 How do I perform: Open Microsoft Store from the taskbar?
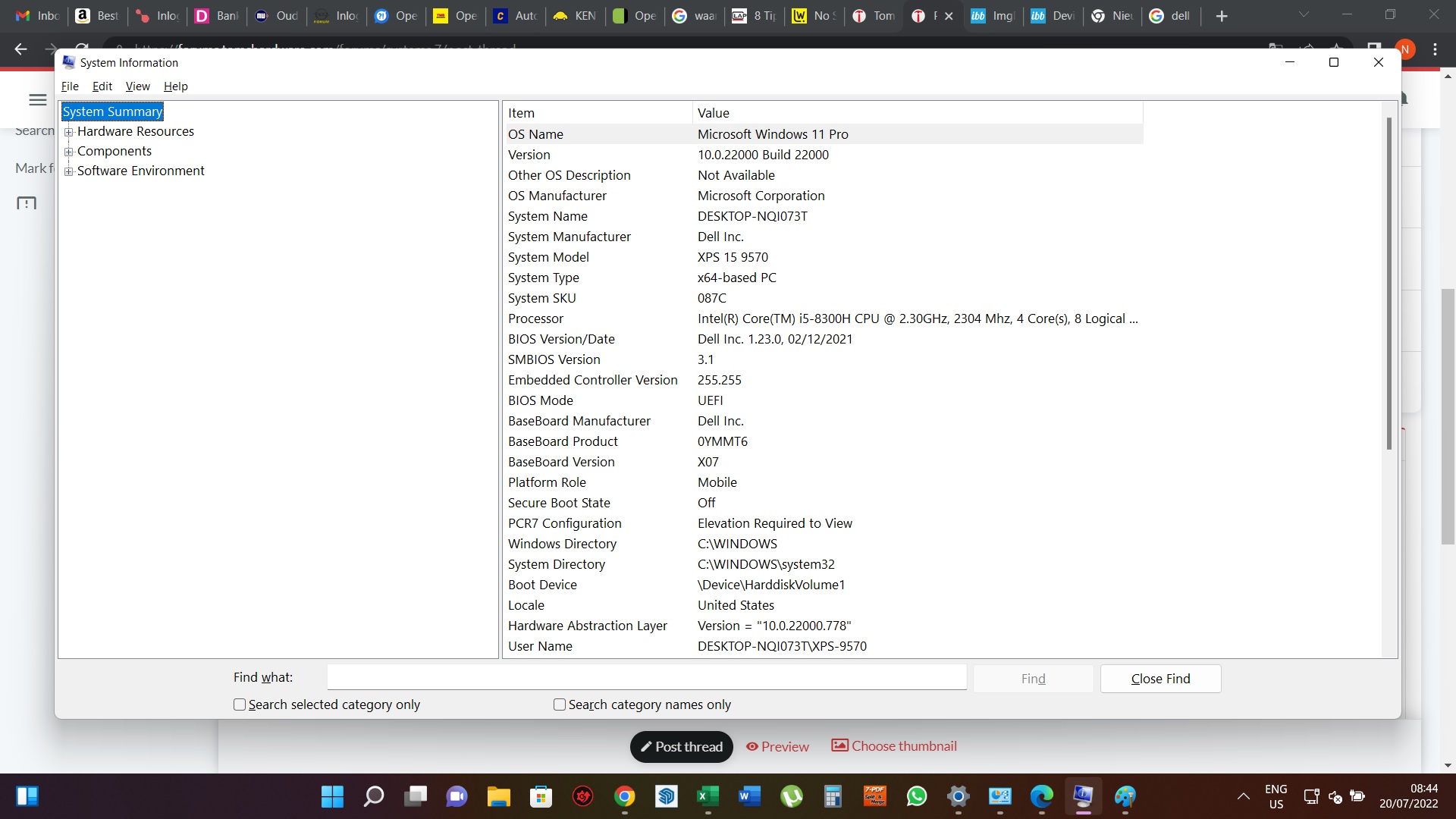pos(541,796)
